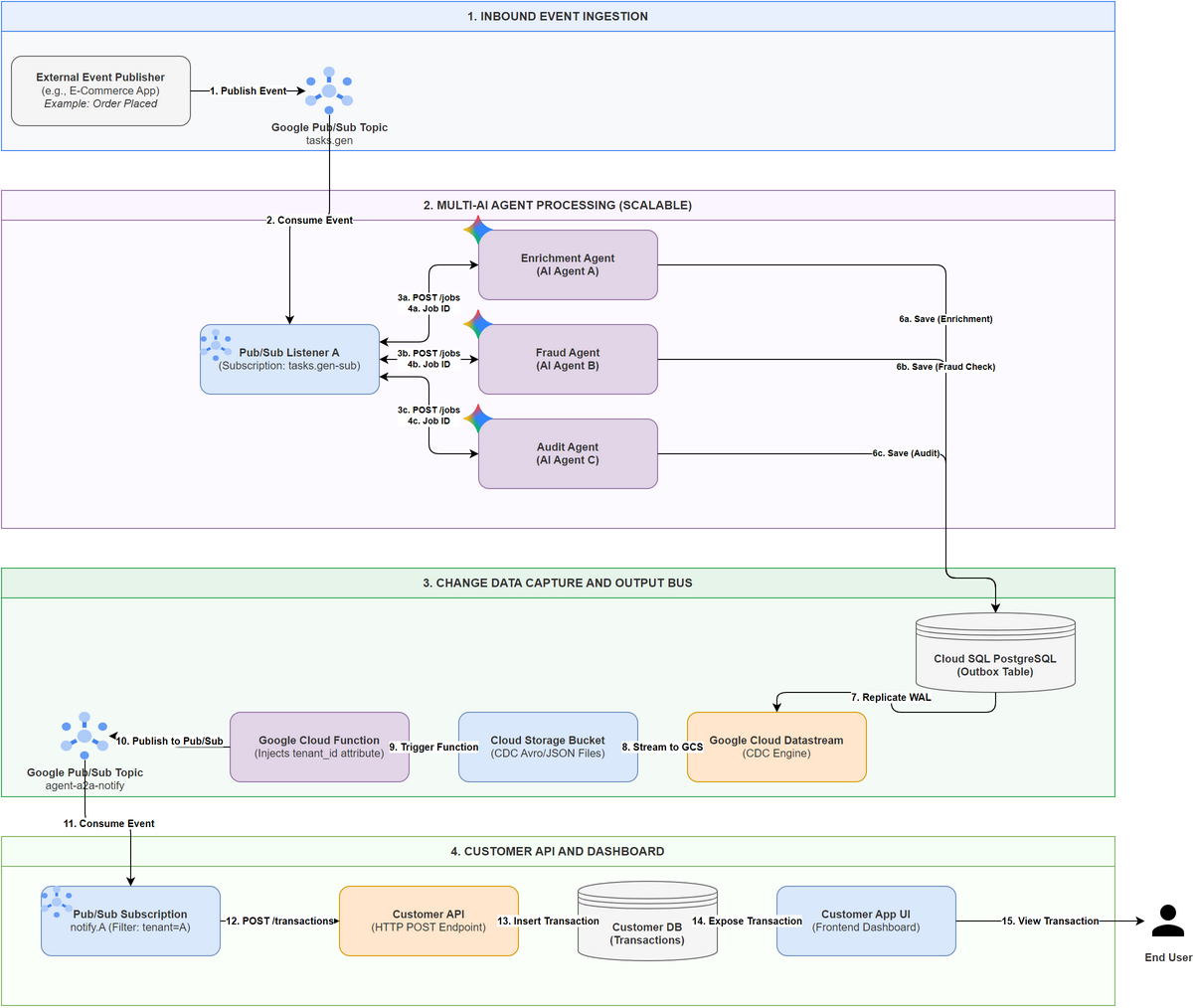Click the '2. Consume Event' edge label
1195x1008 pixels.
pos(309,220)
